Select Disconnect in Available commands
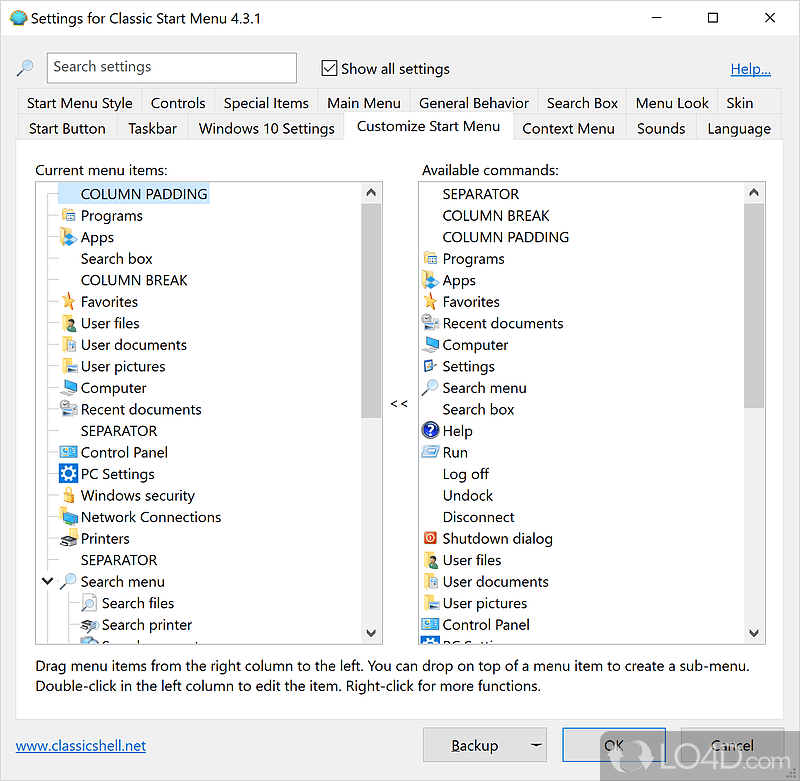This screenshot has height=781, width=800. [x=479, y=517]
